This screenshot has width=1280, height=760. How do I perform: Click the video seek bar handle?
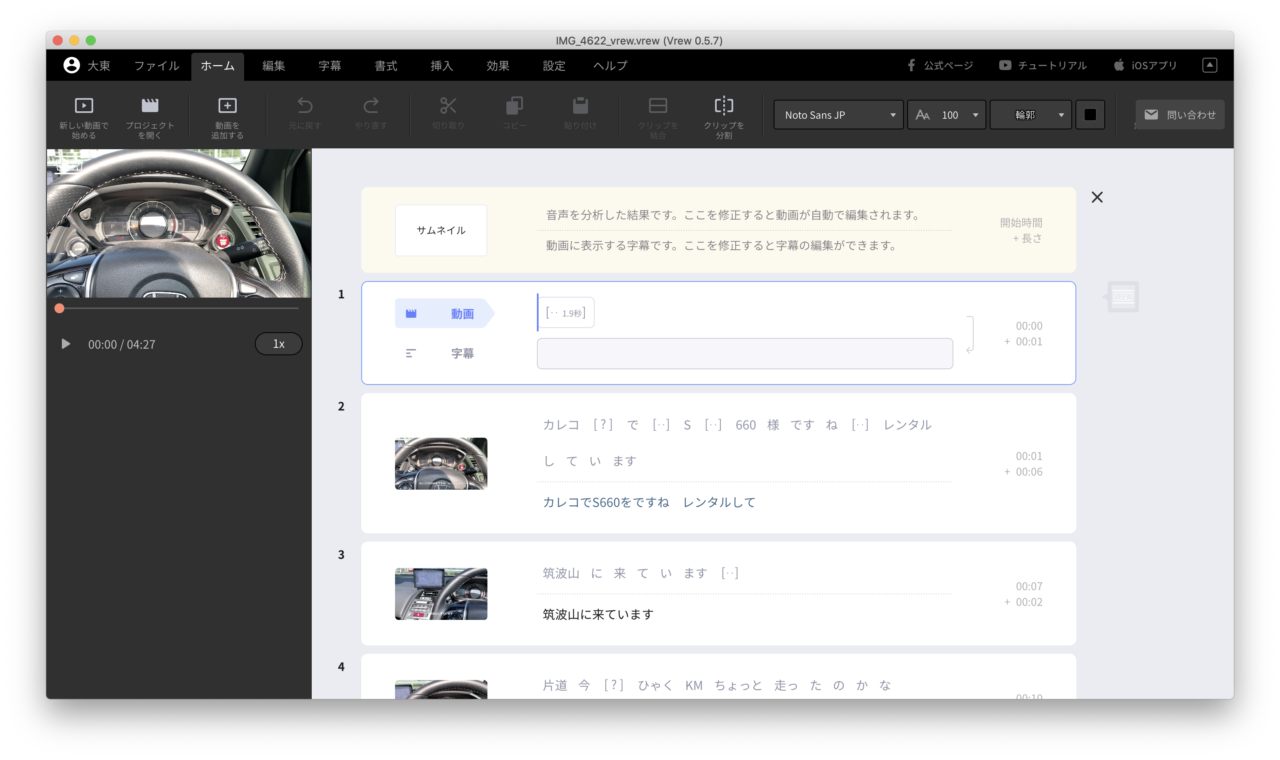[x=59, y=308]
